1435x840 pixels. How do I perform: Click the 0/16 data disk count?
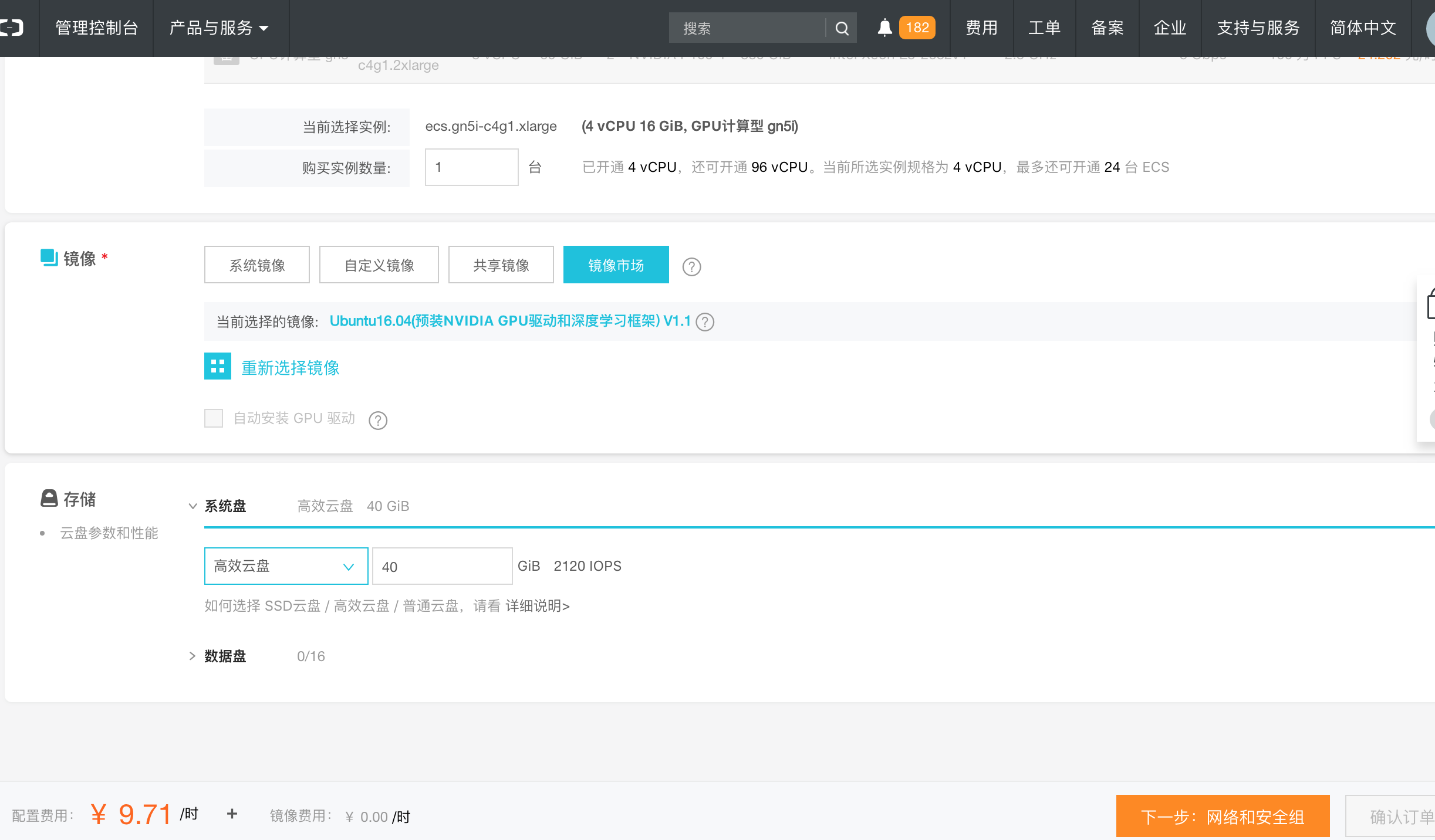click(x=311, y=656)
